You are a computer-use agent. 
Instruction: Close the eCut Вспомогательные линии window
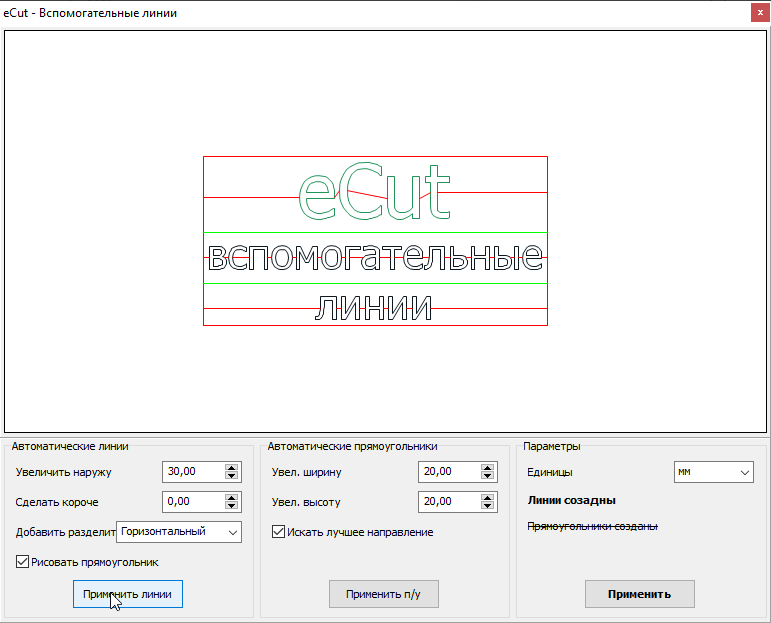(760, 13)
